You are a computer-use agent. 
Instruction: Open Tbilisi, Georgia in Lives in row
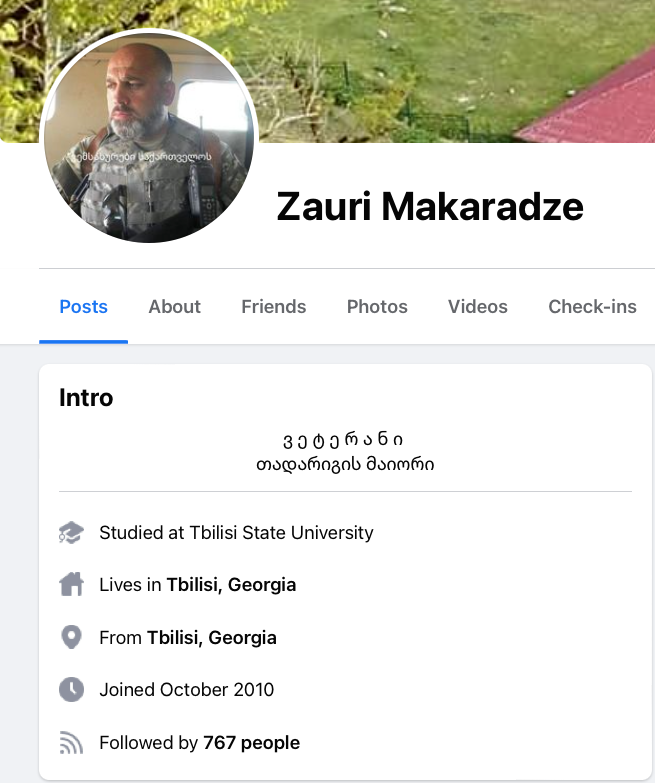pyautogui.click(x=231, y=585)
